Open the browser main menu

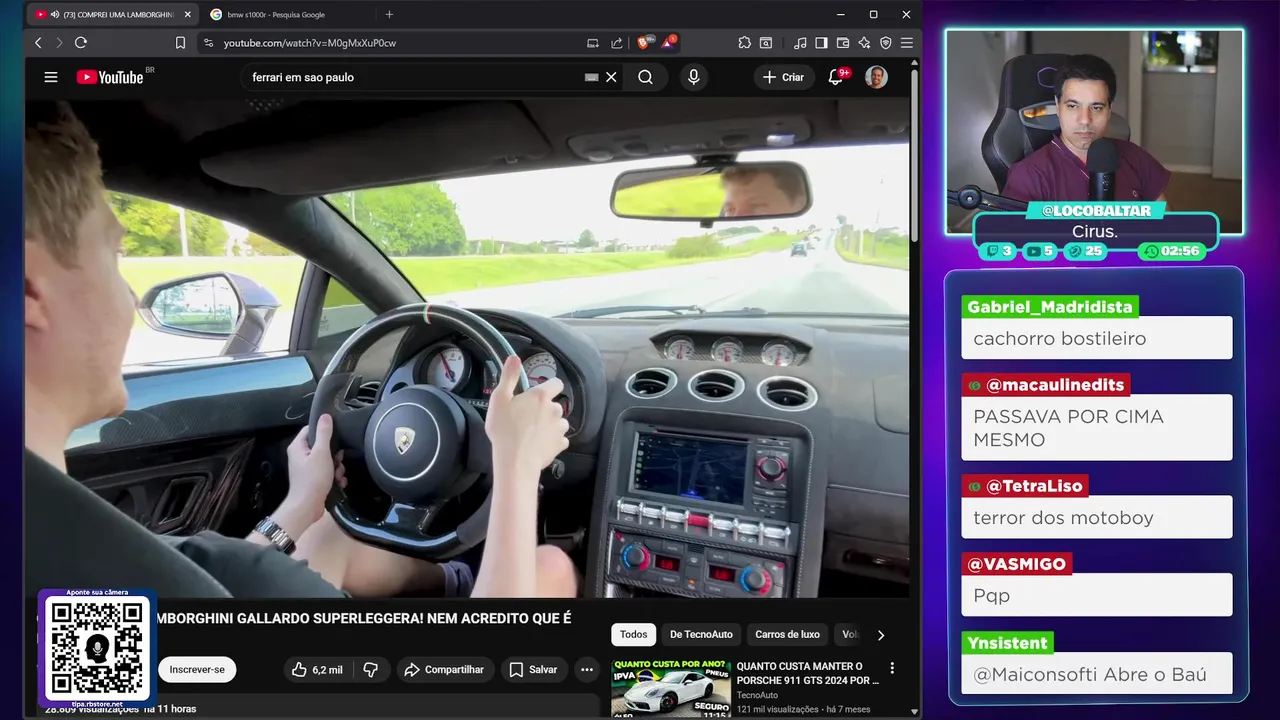click(907, 43)
